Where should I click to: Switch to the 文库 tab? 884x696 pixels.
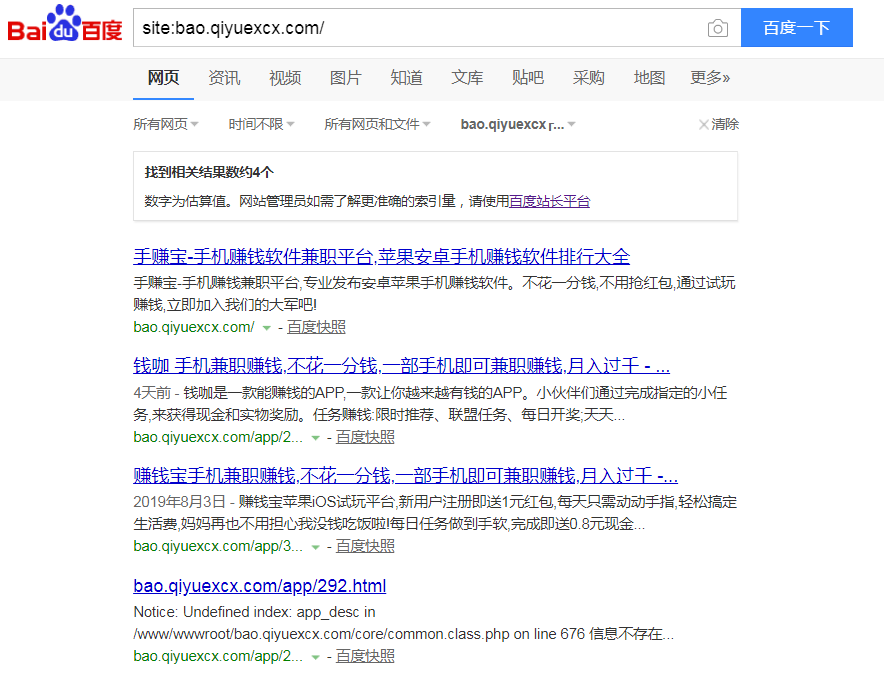pyautogui.click(x=467, y=78)
